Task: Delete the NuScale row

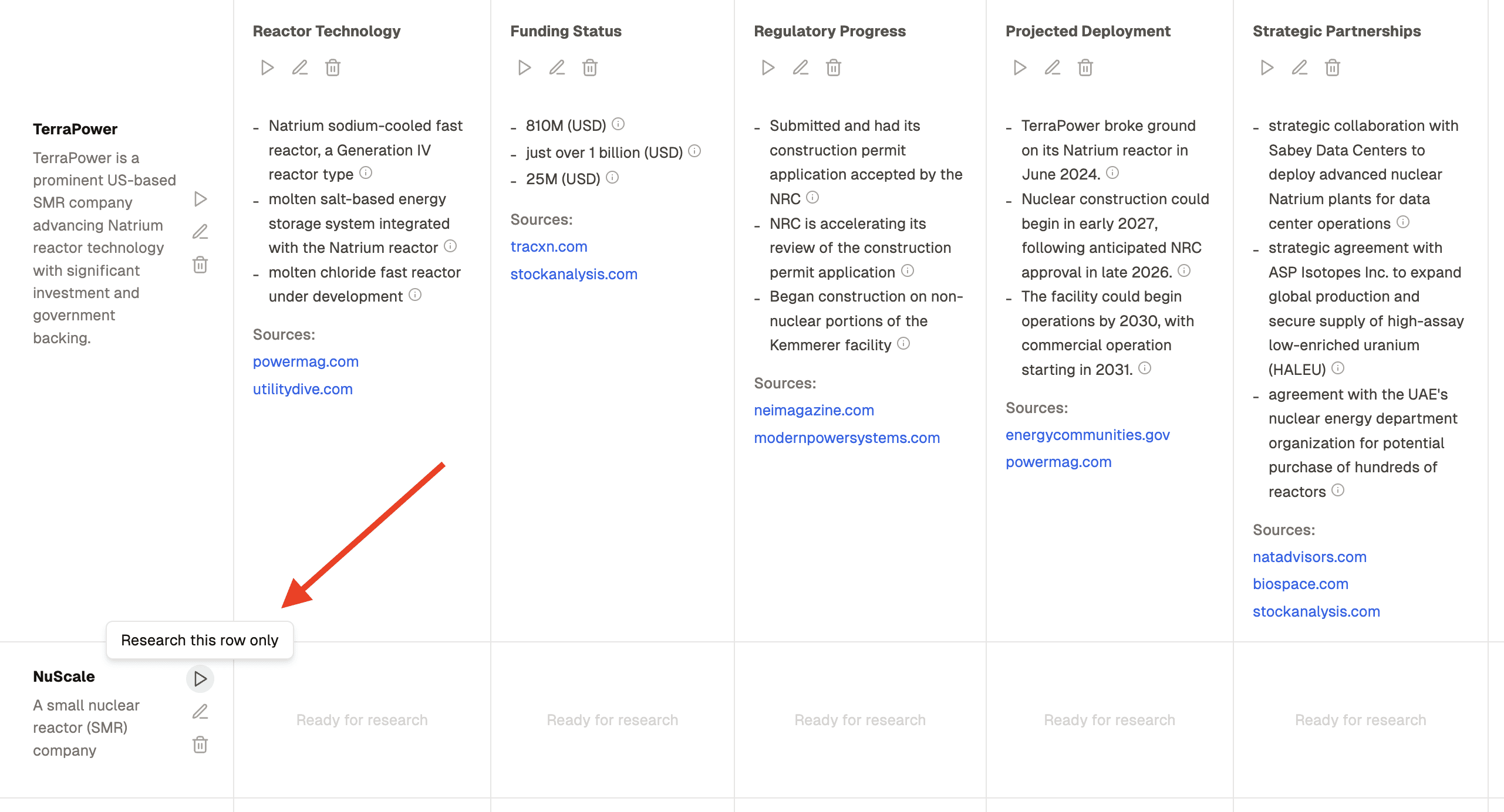Action: [200, 745]
